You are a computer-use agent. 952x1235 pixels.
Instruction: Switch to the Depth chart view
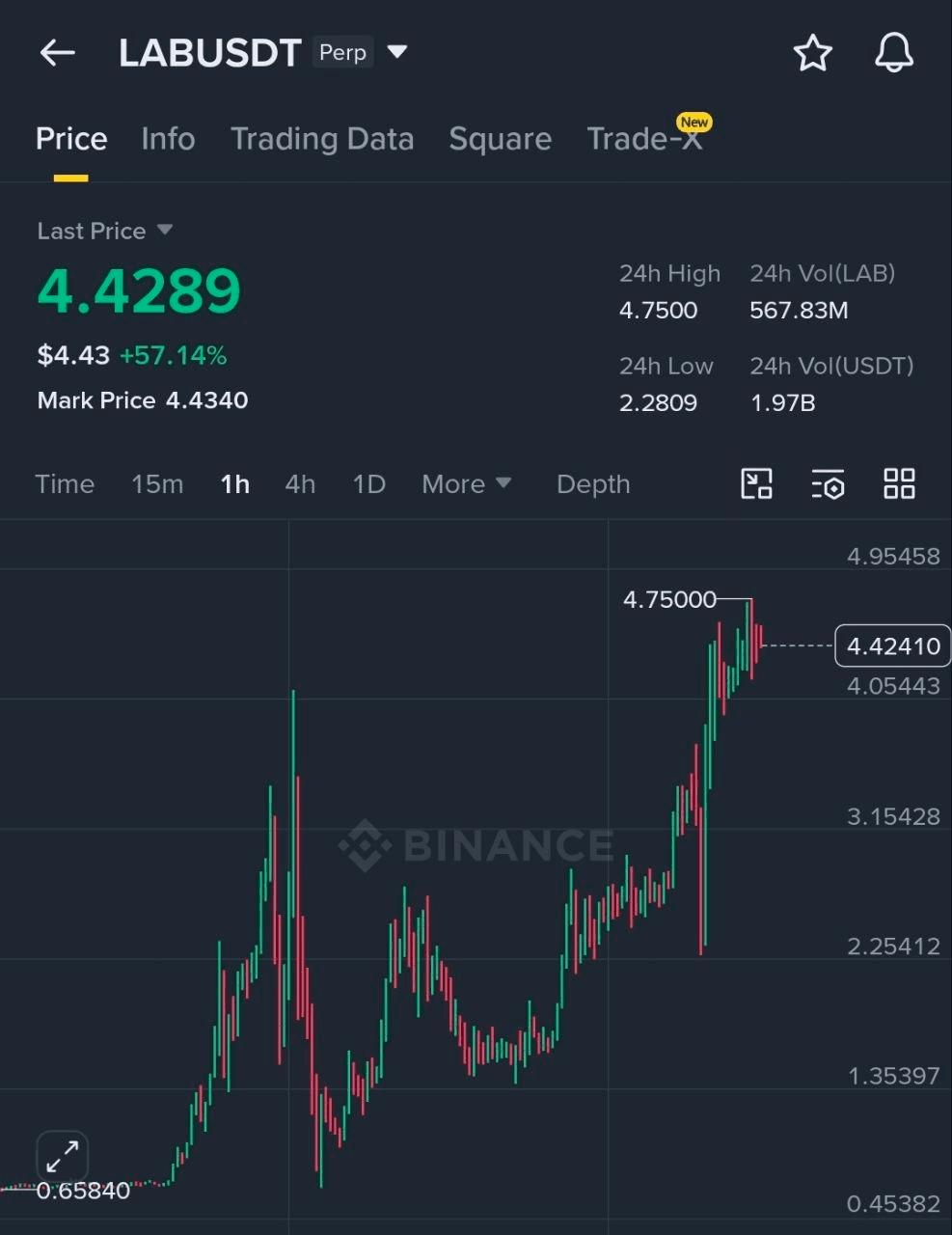pos(593,483)
